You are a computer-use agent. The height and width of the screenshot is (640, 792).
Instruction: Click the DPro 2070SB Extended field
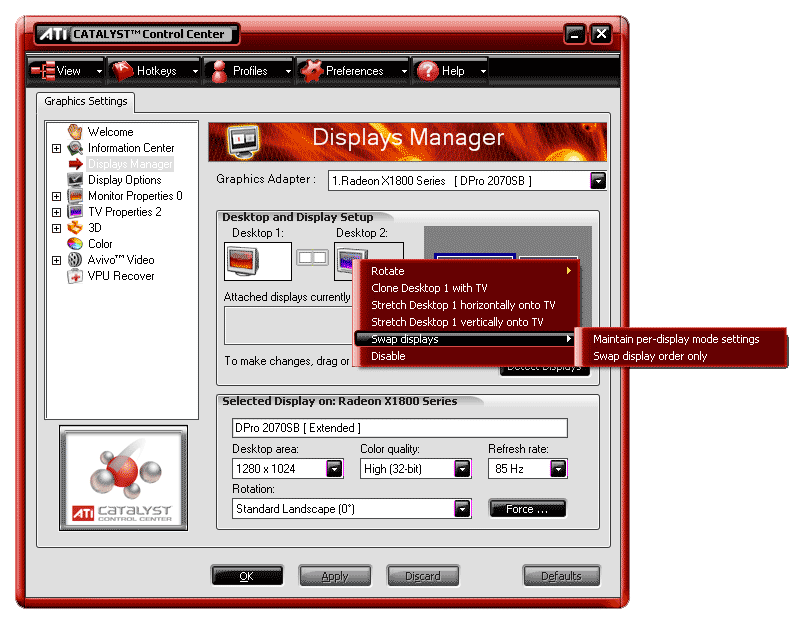pos(400,428)
